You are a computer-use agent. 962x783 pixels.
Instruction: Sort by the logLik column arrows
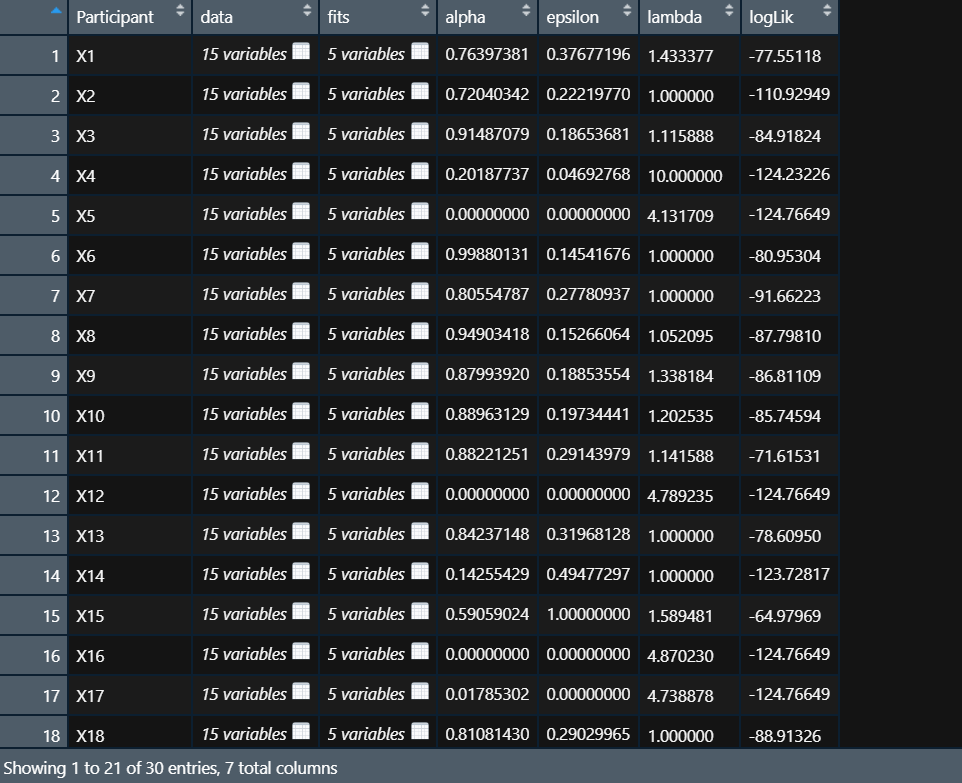click(827, 10)
